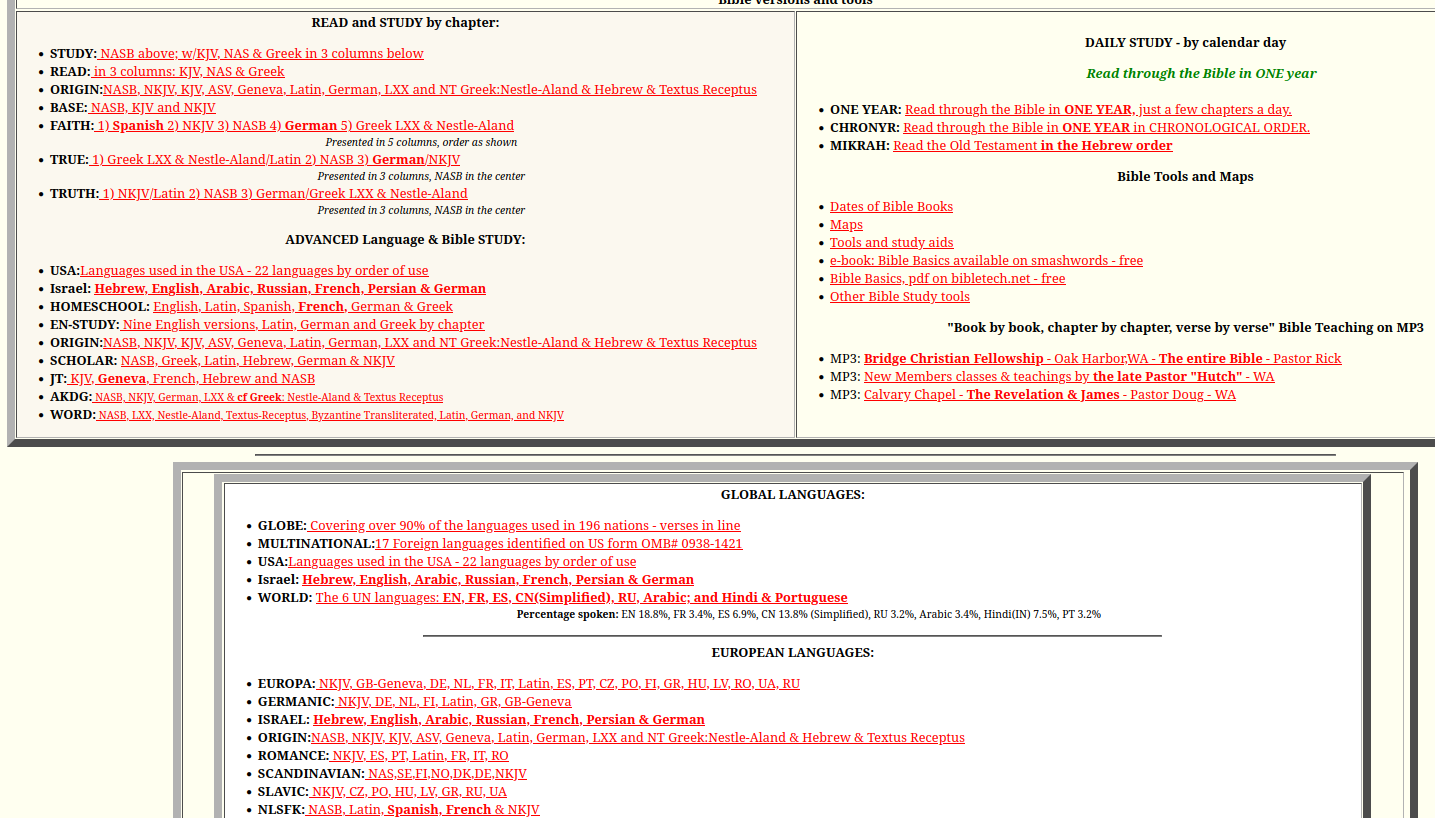Open the Maps link
The image size is (1435, 818).
(846, 225)
